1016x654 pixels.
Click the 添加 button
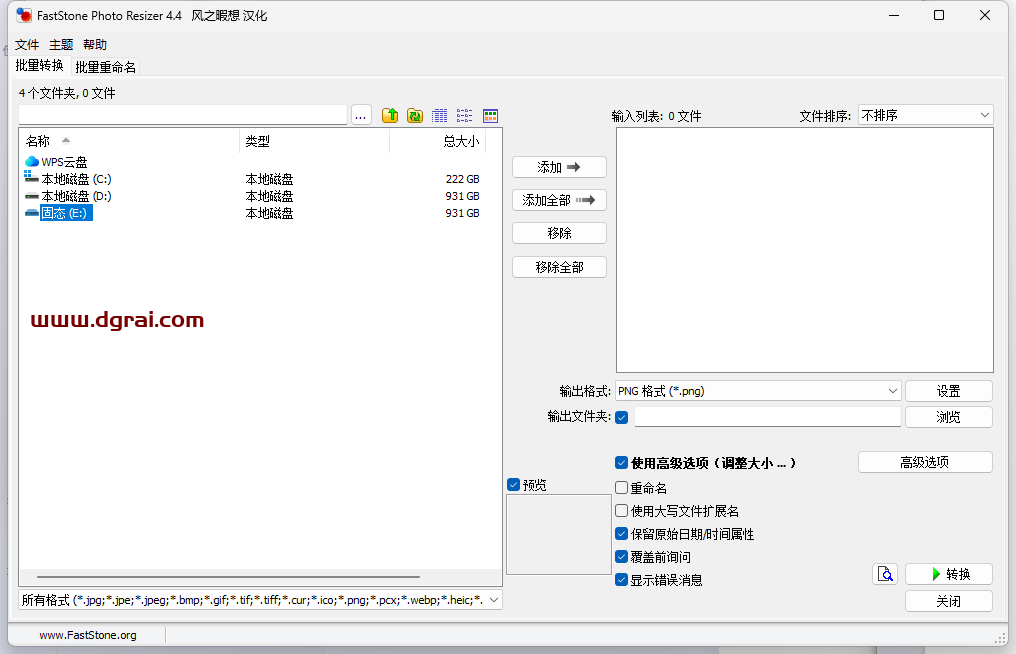(x=559, y=167)
